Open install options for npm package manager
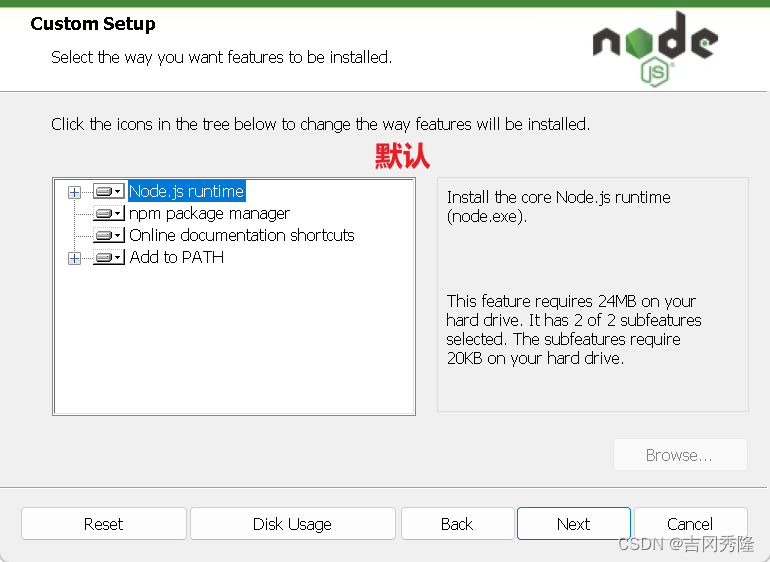This screenshot has width=770, height=562. (x=109, y=213)
